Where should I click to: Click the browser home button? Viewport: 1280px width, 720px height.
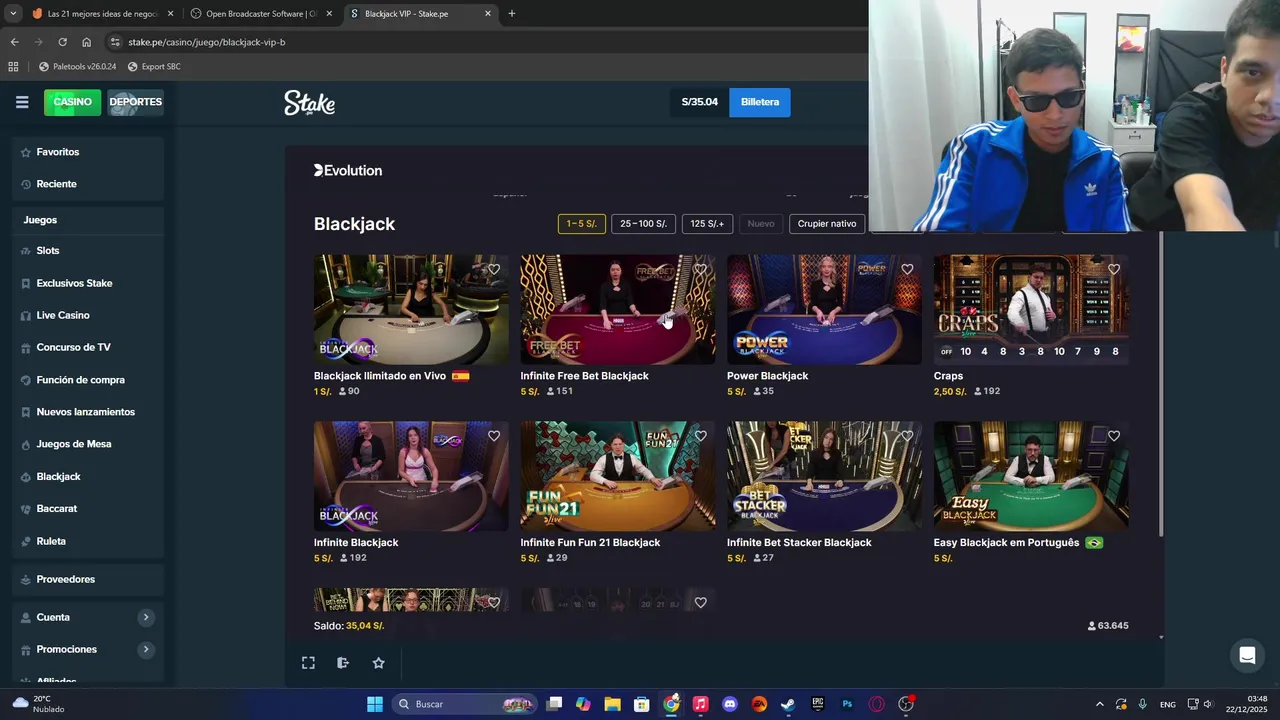click(x=86, y=42)
